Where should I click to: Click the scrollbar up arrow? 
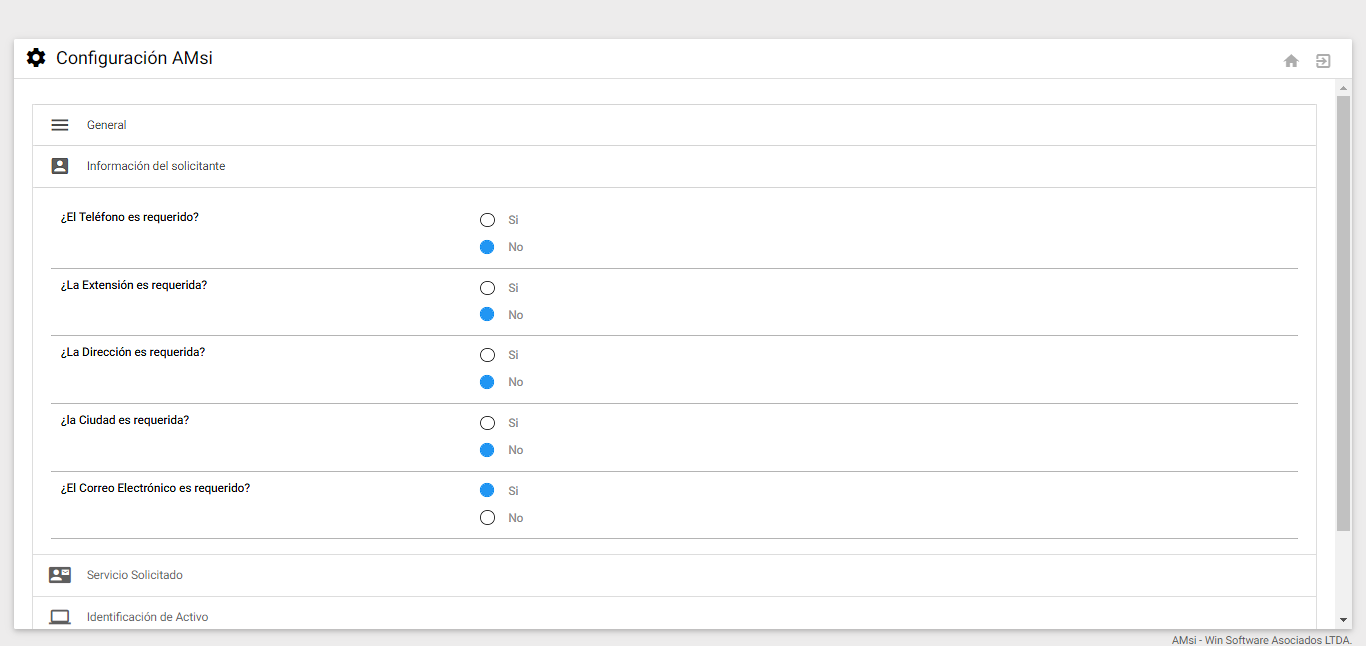click(x=1344, y=88)
